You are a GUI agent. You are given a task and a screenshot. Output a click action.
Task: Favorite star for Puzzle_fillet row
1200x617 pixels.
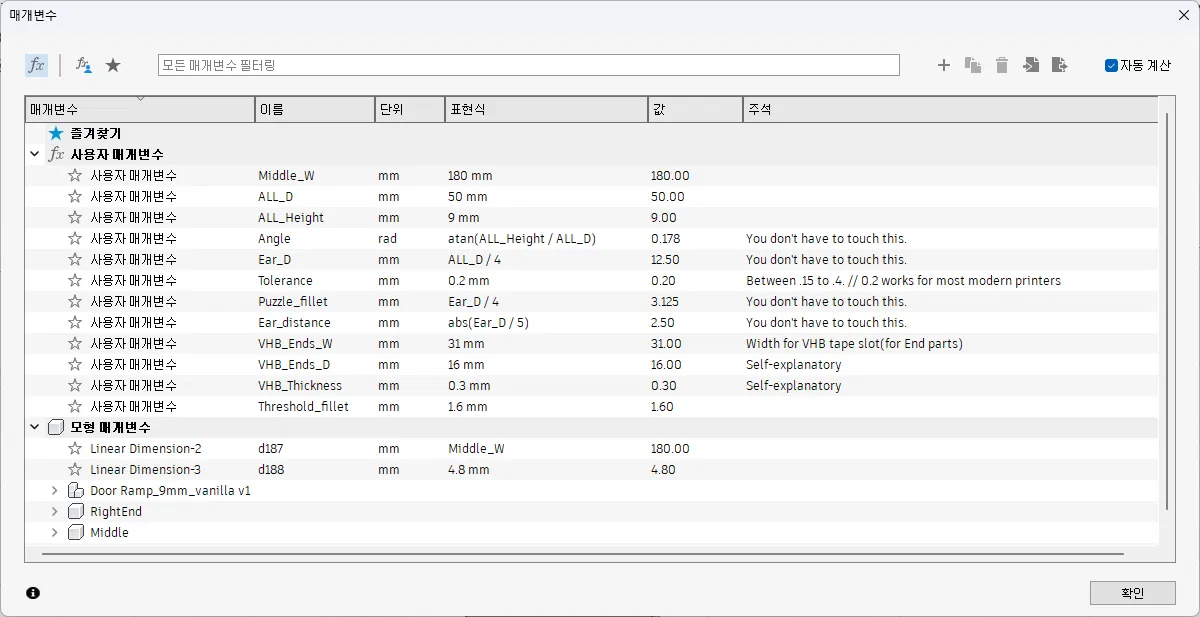pos(75,302)
